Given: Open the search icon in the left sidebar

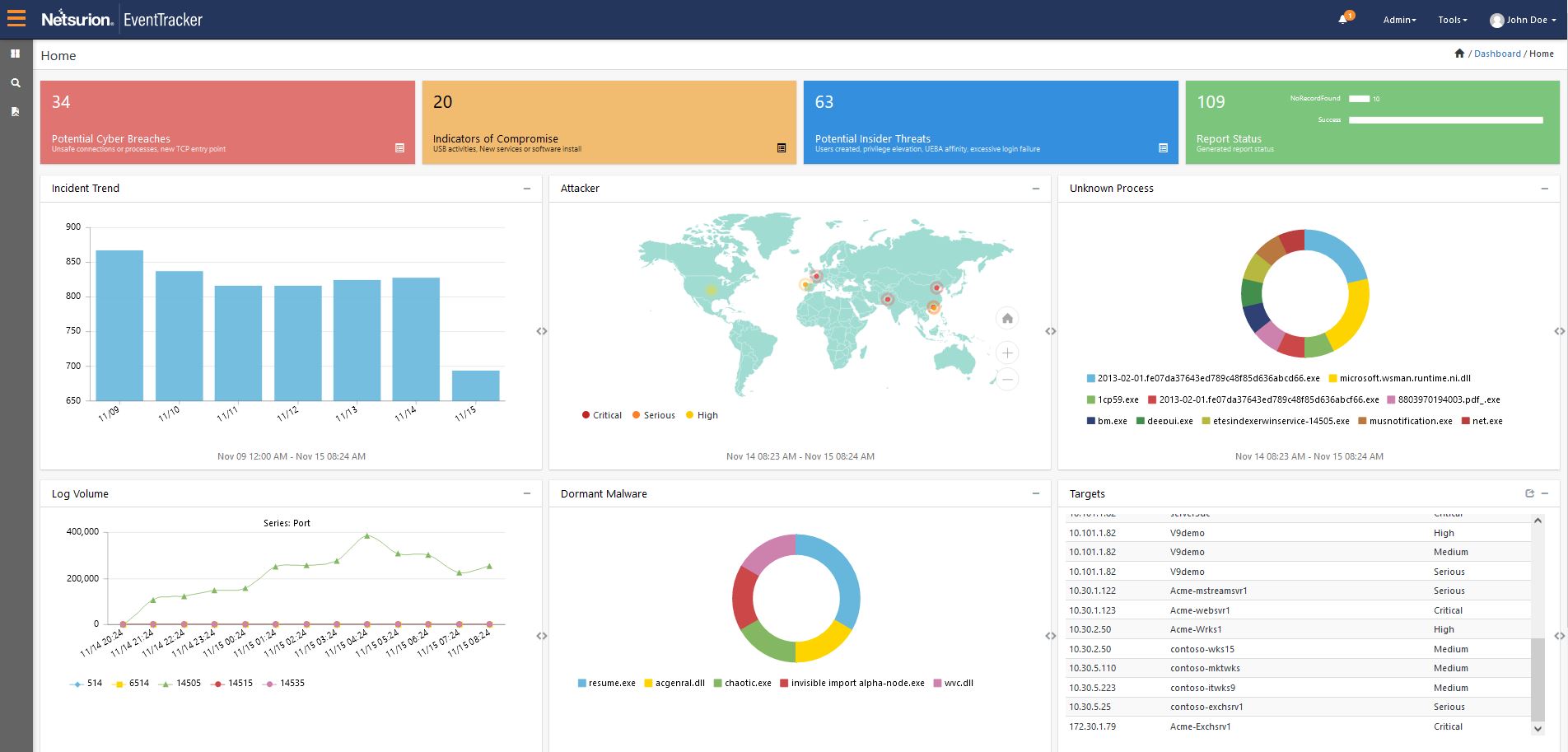Looking at the screenshot, I should [x=15, y=82].
